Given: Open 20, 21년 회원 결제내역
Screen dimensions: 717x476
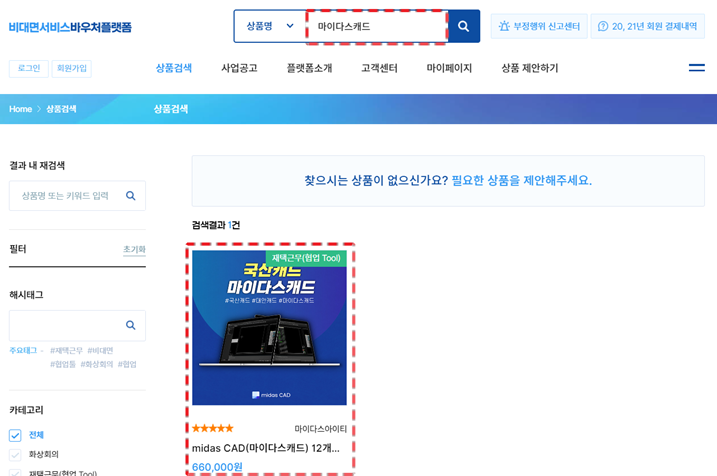Looking at the screenshot, I should click(x=647, y=27).
